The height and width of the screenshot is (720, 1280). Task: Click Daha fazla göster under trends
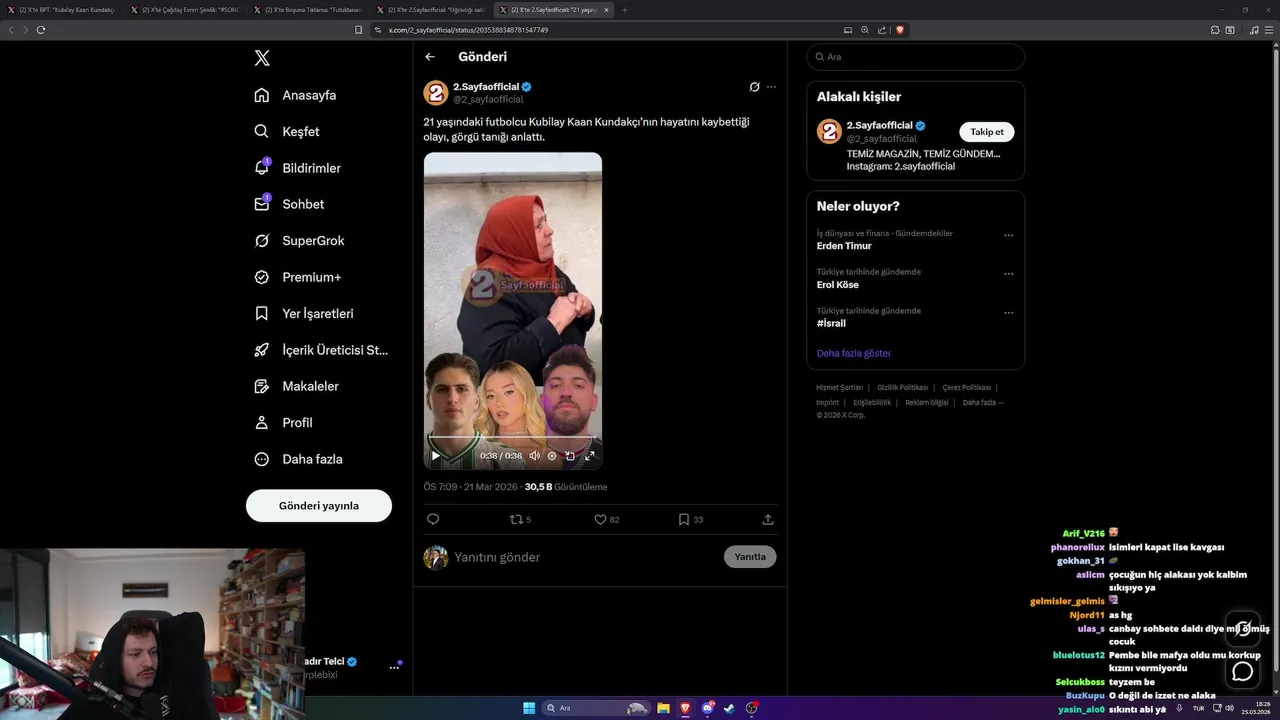tap(854, 353)
